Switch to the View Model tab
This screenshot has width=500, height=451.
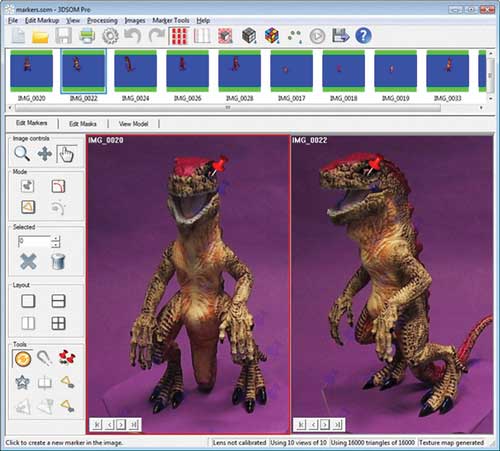click(133, 124)
